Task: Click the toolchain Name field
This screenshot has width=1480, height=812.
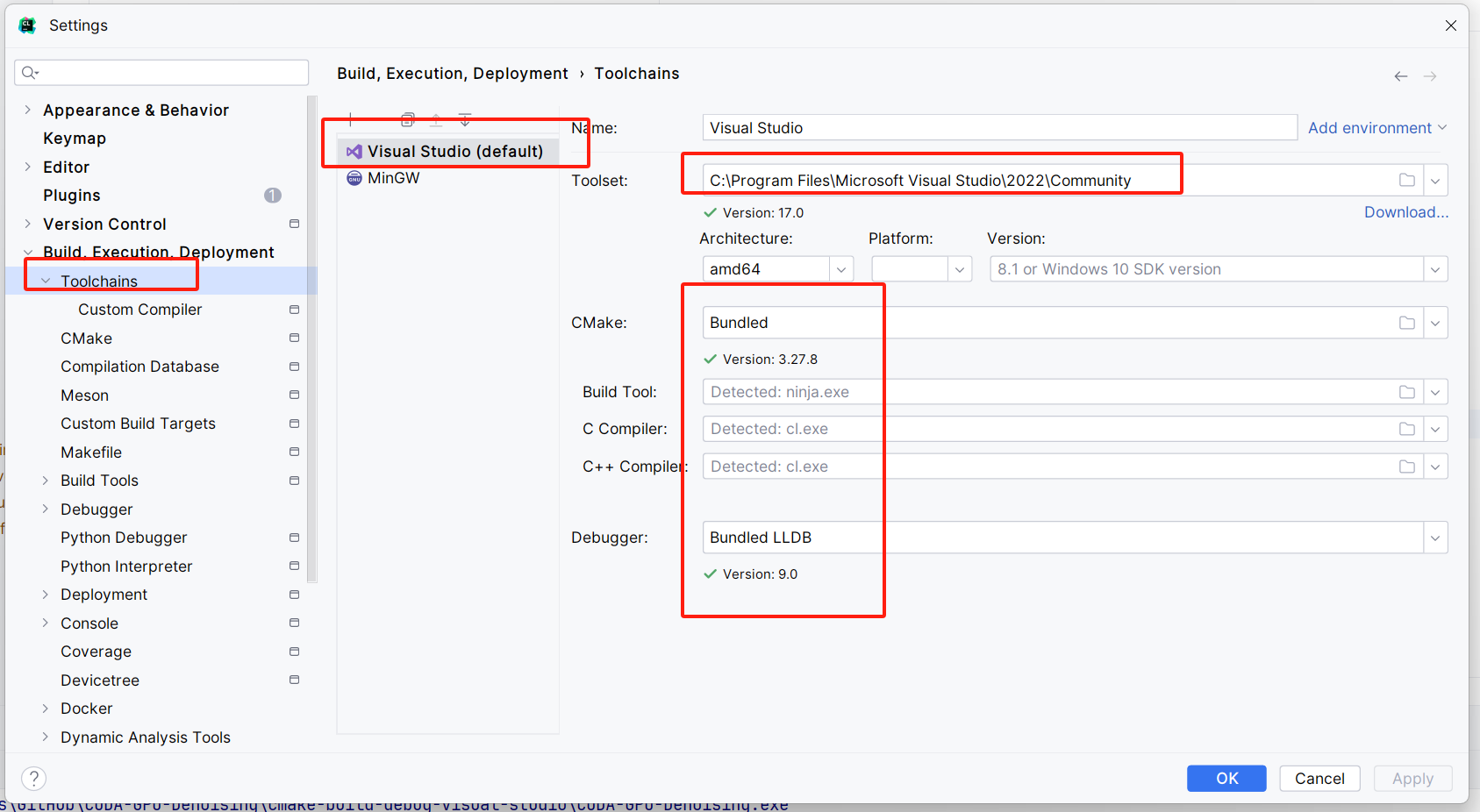Action: coord(999,128)
